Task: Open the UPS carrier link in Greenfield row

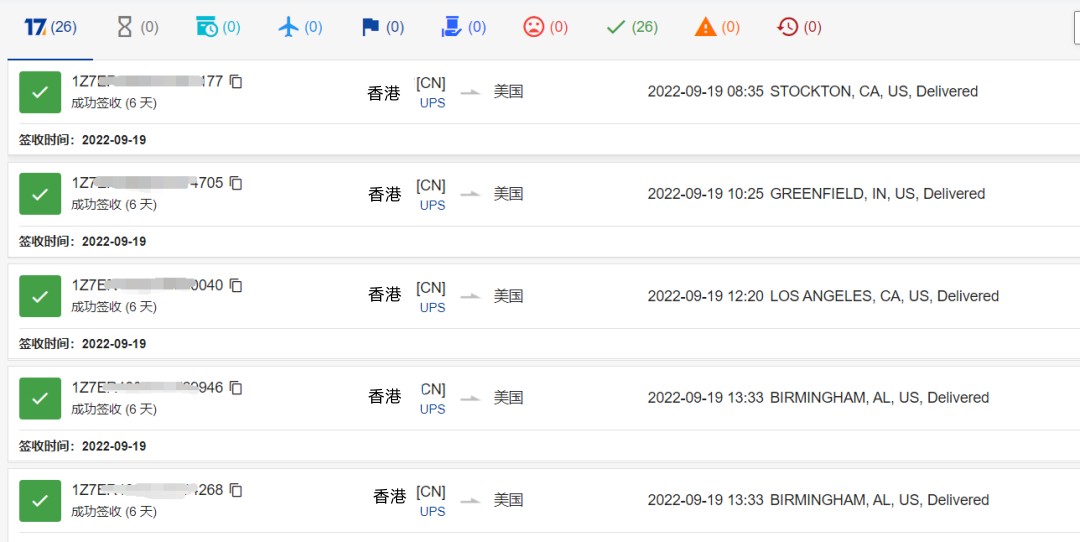Action: click(x=432, y=205)
